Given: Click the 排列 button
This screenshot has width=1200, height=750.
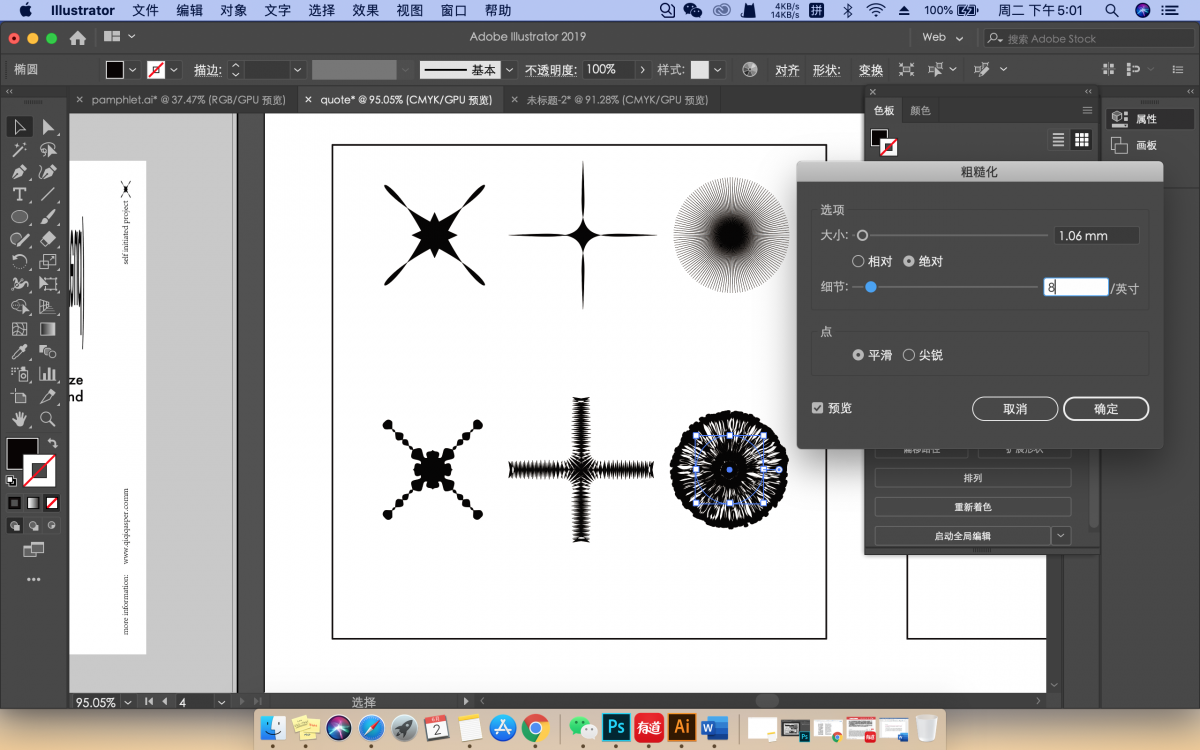Looking at the screenshot, I should tap(972, 478).
